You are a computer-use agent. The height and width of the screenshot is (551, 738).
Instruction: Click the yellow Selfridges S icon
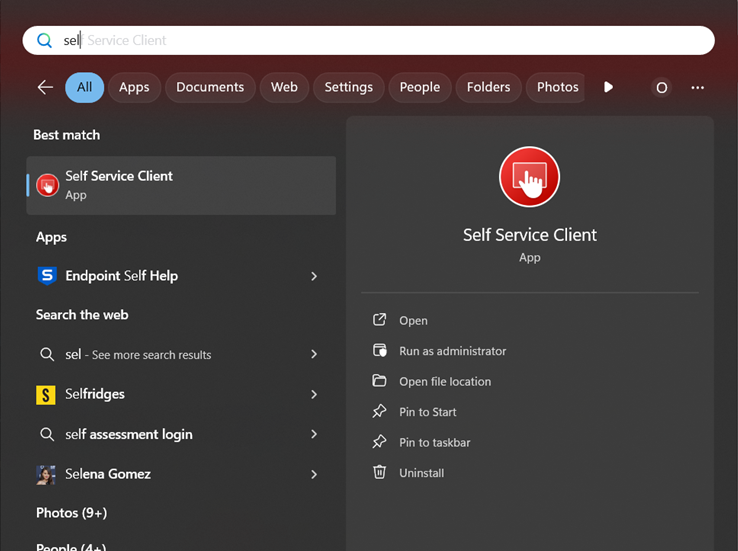pos(46,395)
